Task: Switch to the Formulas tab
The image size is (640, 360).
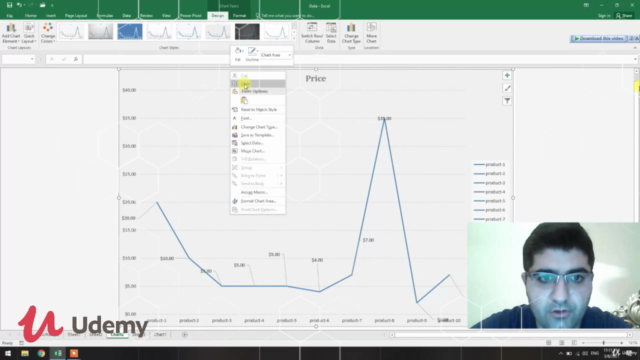Action: (x=105, y=16)
